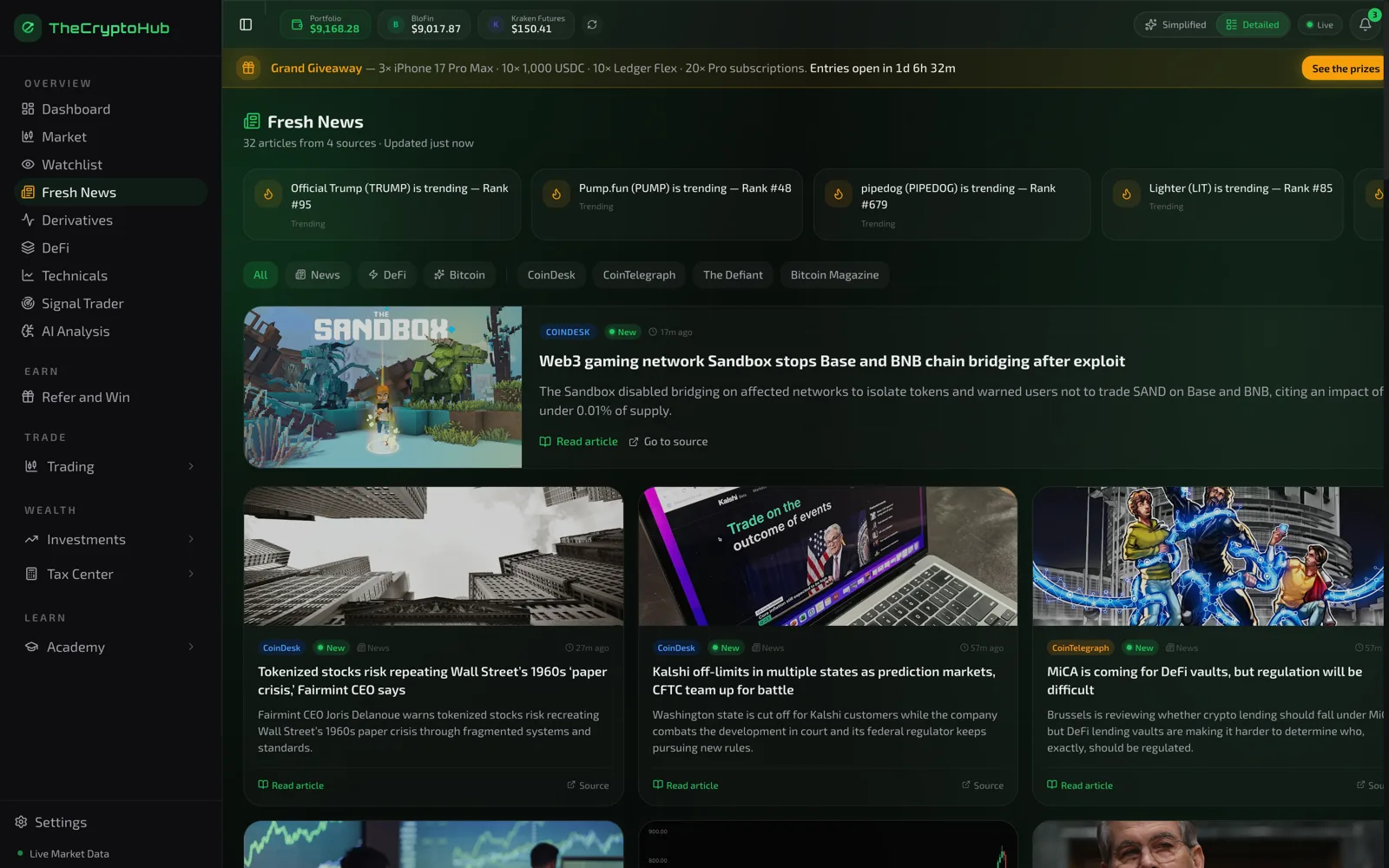Filter by CoinTelegraph source
This screenshot has height=868, width=1389.
click(x=639, y=274)
